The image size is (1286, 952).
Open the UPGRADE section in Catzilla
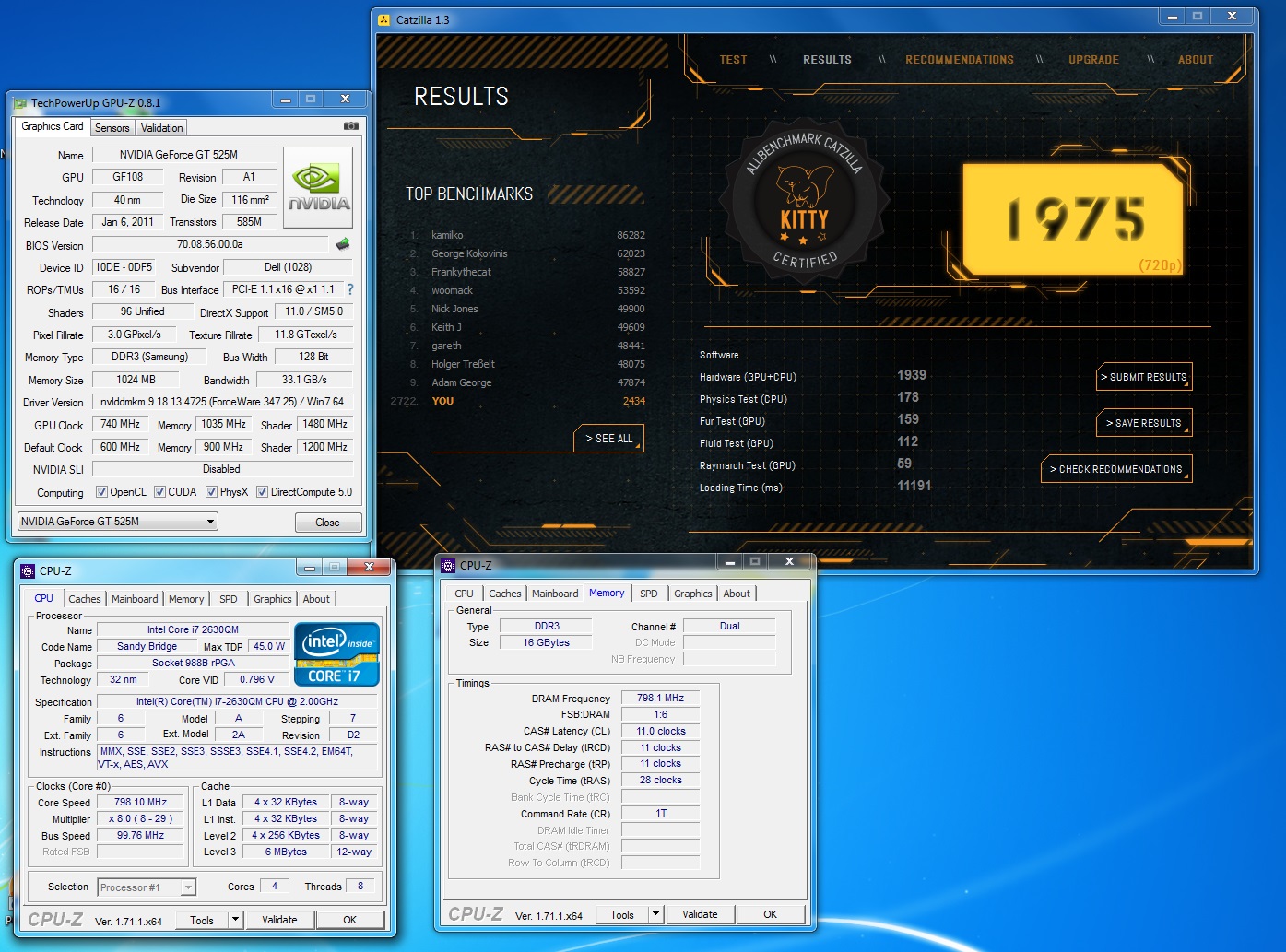[1093, 59]
